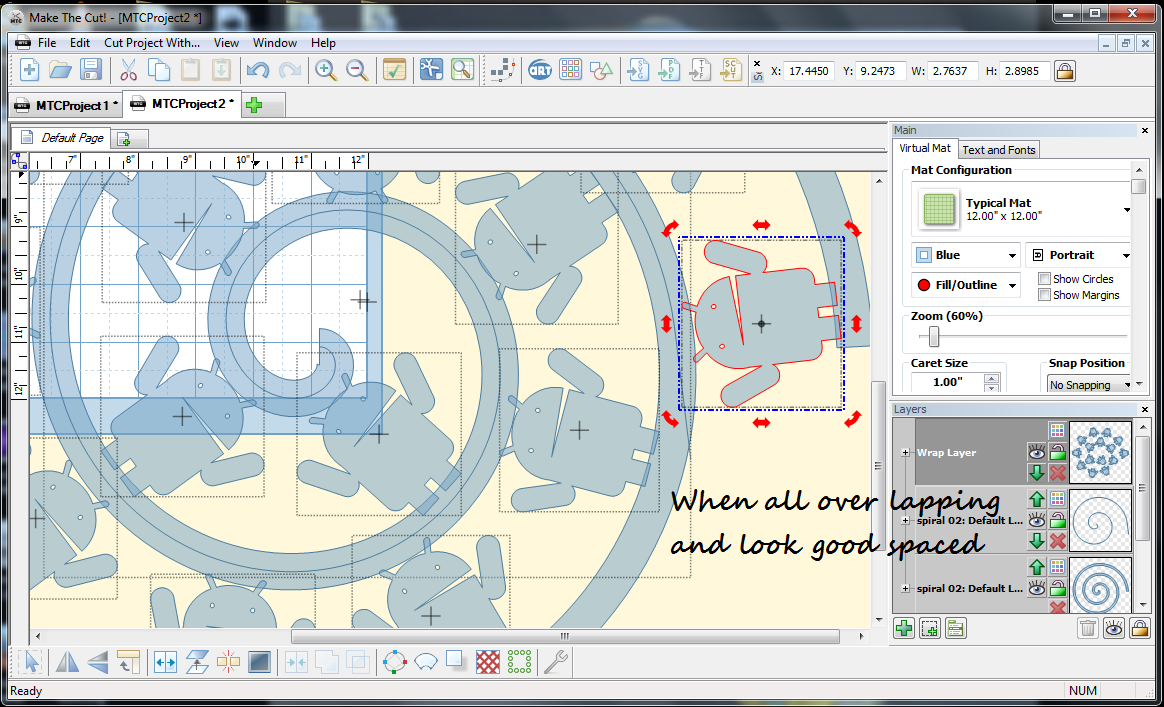
Task: Select the Wrap Layer thumbnail preview
Action: [1100, 452]
